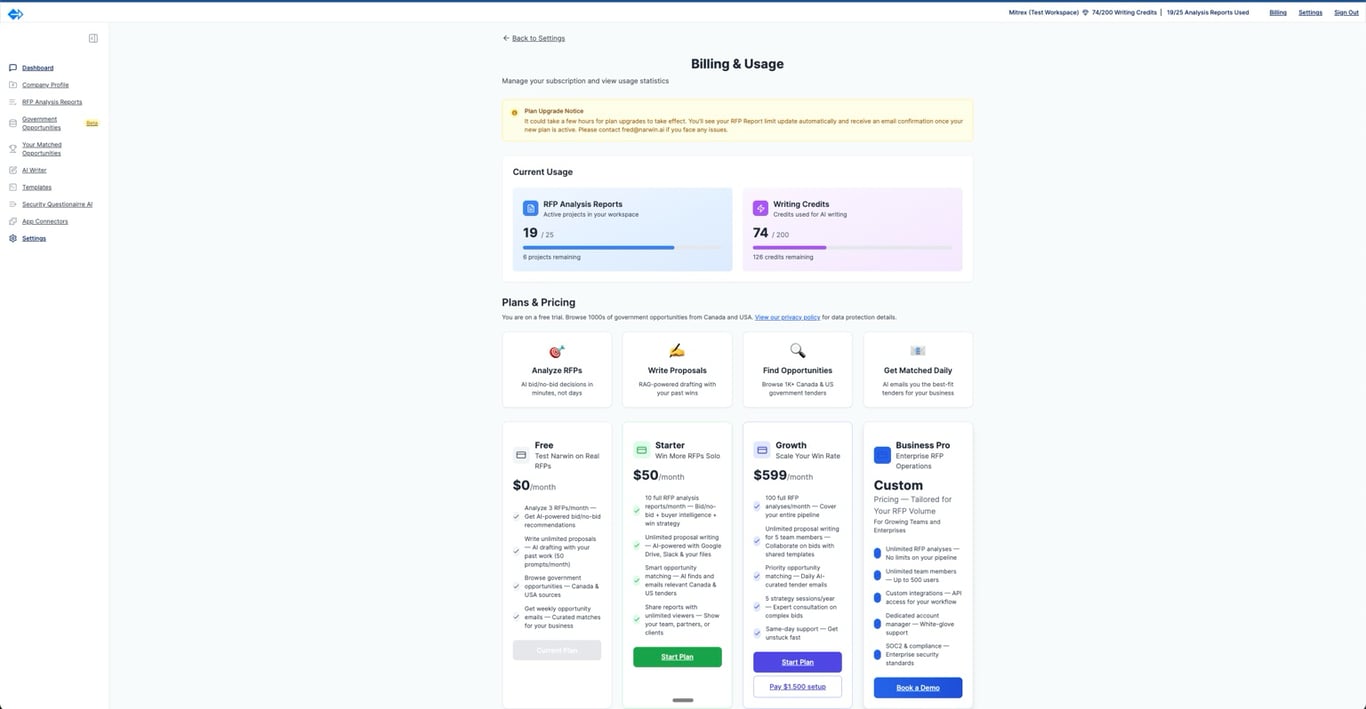This screenshot has width=1366, height=709.
Task: Open Company Profile in the sidebar
Action: [x=45, y=85]
